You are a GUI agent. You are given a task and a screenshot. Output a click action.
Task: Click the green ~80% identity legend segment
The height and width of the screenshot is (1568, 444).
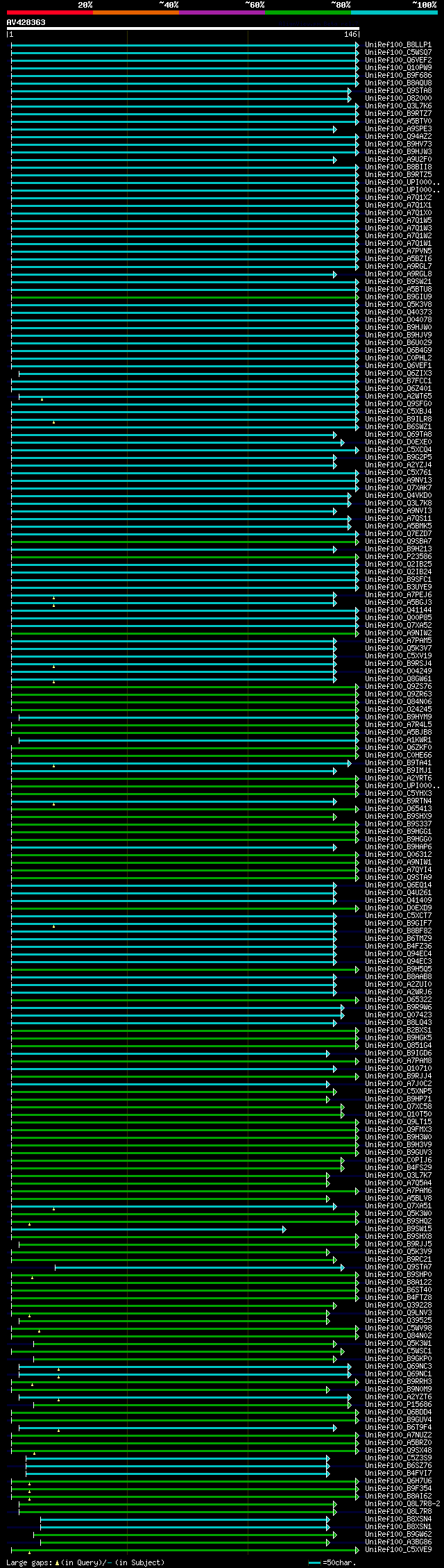(307, 12)
